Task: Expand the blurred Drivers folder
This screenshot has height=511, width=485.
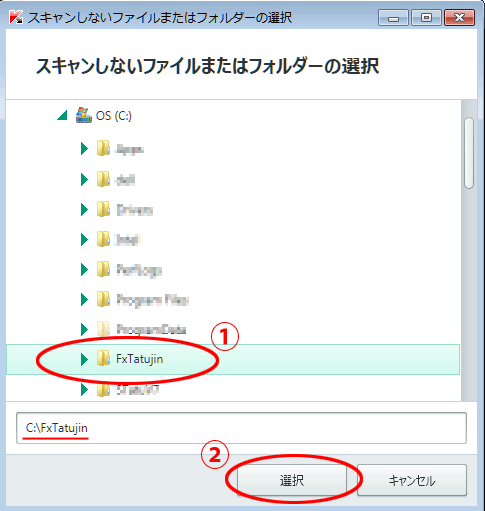Action: click(x=84, y=210)
